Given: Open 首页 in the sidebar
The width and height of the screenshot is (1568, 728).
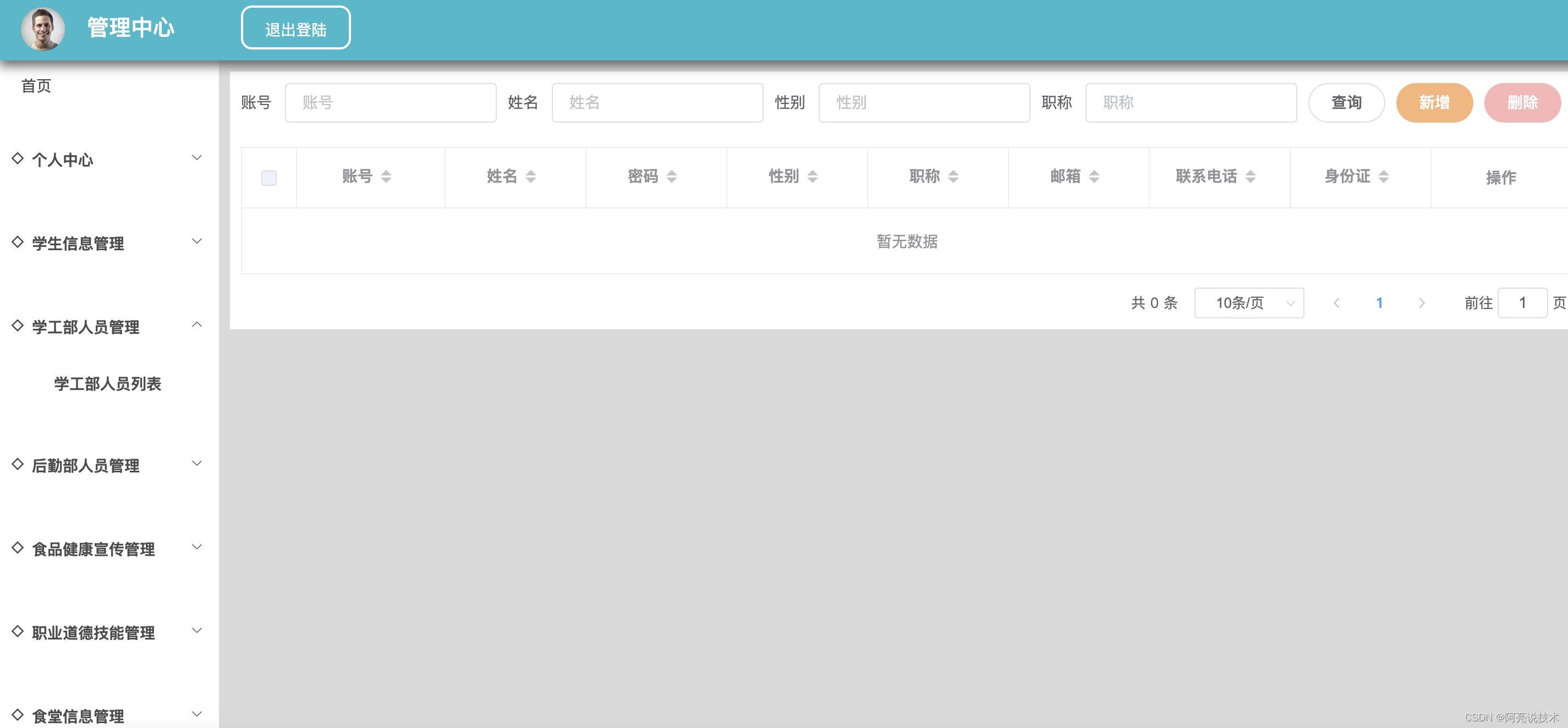Looking at the screenshot, I should [x=36, y=86].
